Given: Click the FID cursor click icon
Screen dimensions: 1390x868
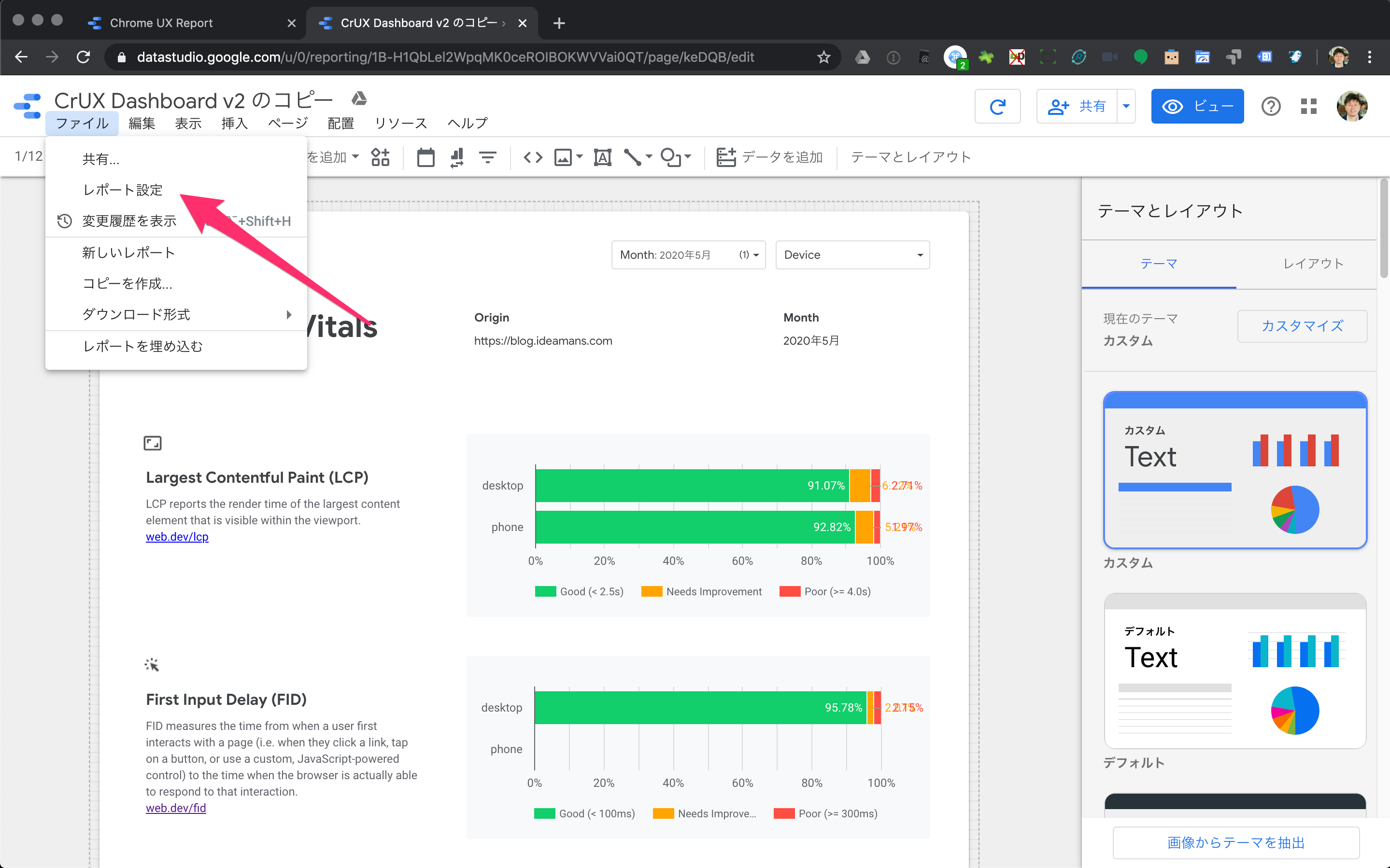Looking at the screenshot, I should 152,665.
